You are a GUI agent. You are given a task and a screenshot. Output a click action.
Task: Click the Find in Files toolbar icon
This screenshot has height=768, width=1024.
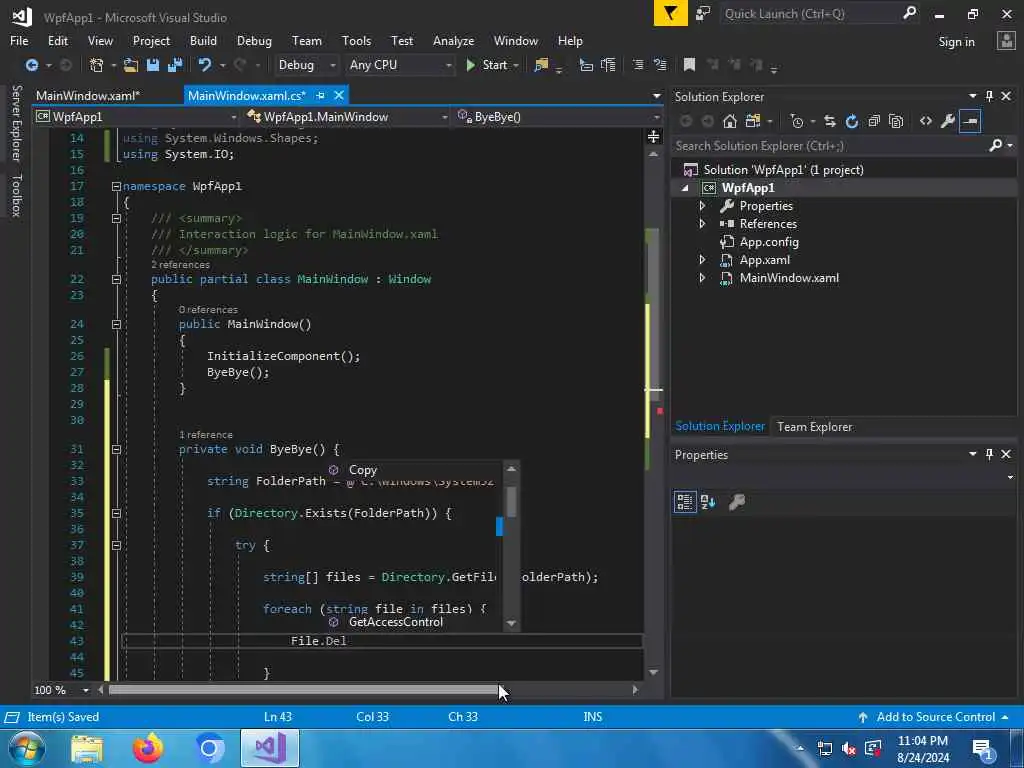541,65
